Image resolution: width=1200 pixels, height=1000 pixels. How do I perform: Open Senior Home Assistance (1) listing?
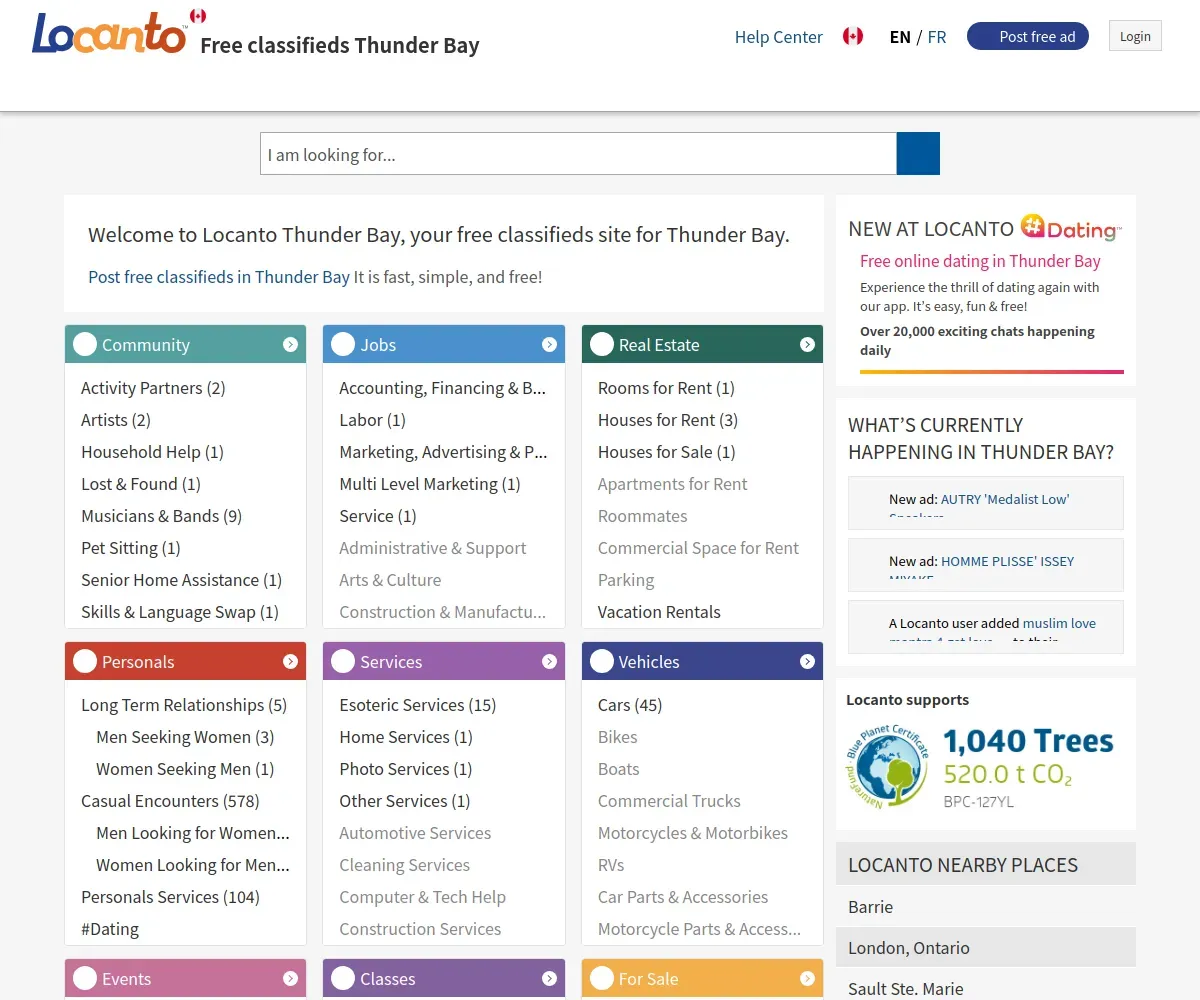click(x=181, y=580)
